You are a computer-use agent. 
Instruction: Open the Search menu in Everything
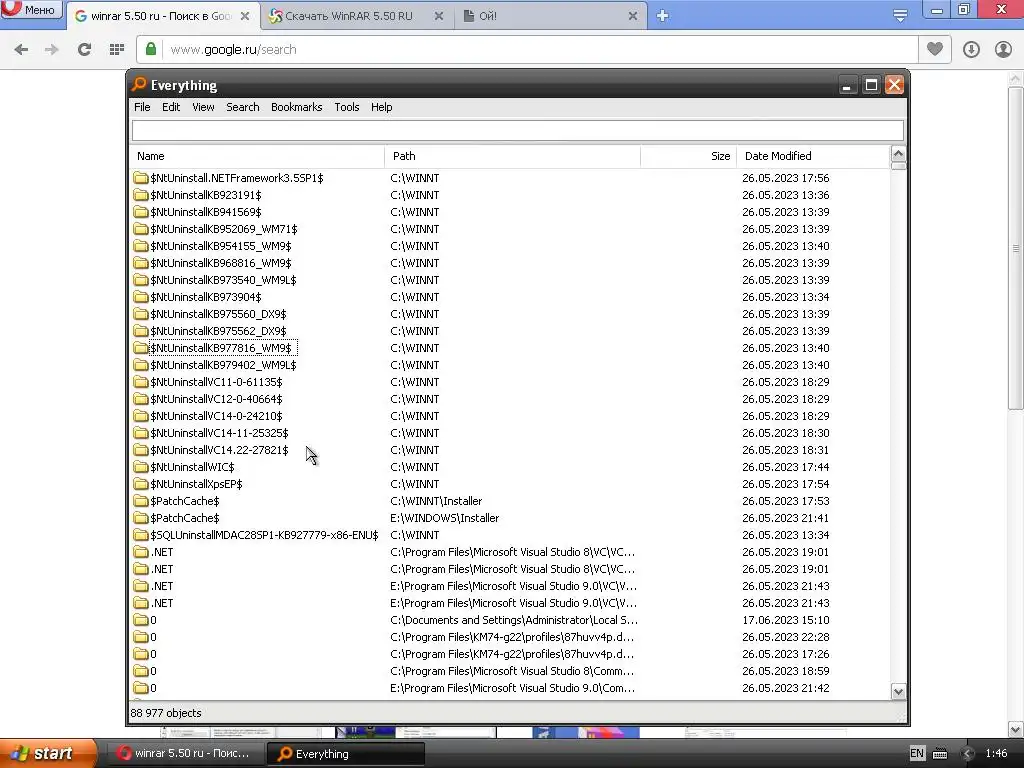point(242,107)
